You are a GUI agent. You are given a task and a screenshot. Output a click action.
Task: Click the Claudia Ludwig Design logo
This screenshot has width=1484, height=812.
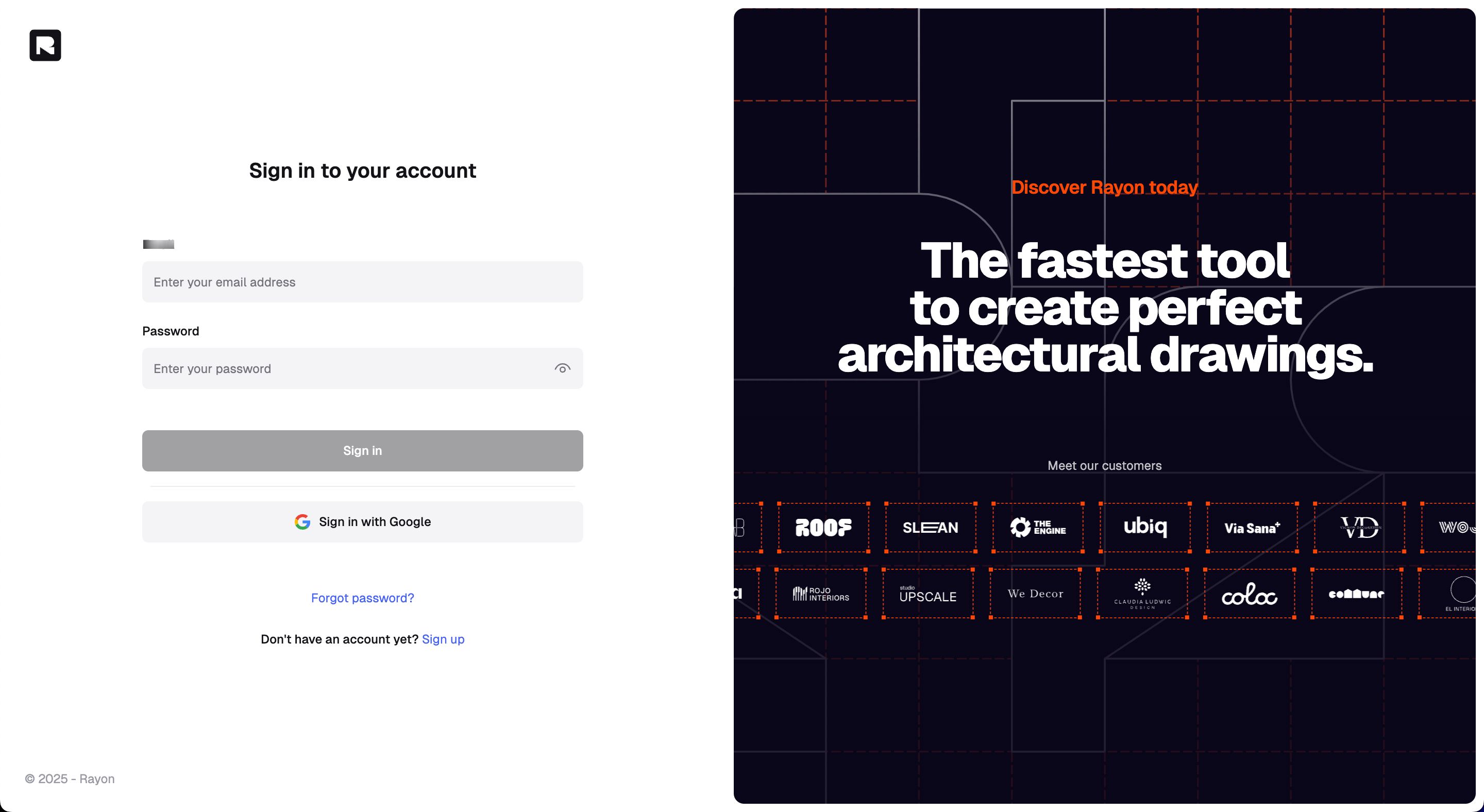(x=1144, y=593)
